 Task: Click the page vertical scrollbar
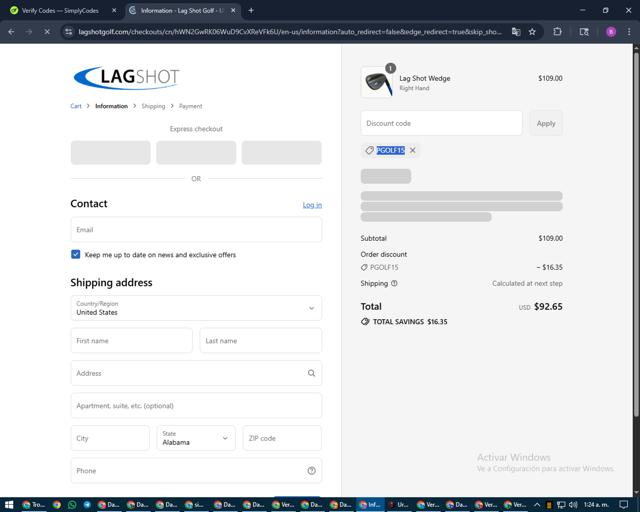[636, 235]
